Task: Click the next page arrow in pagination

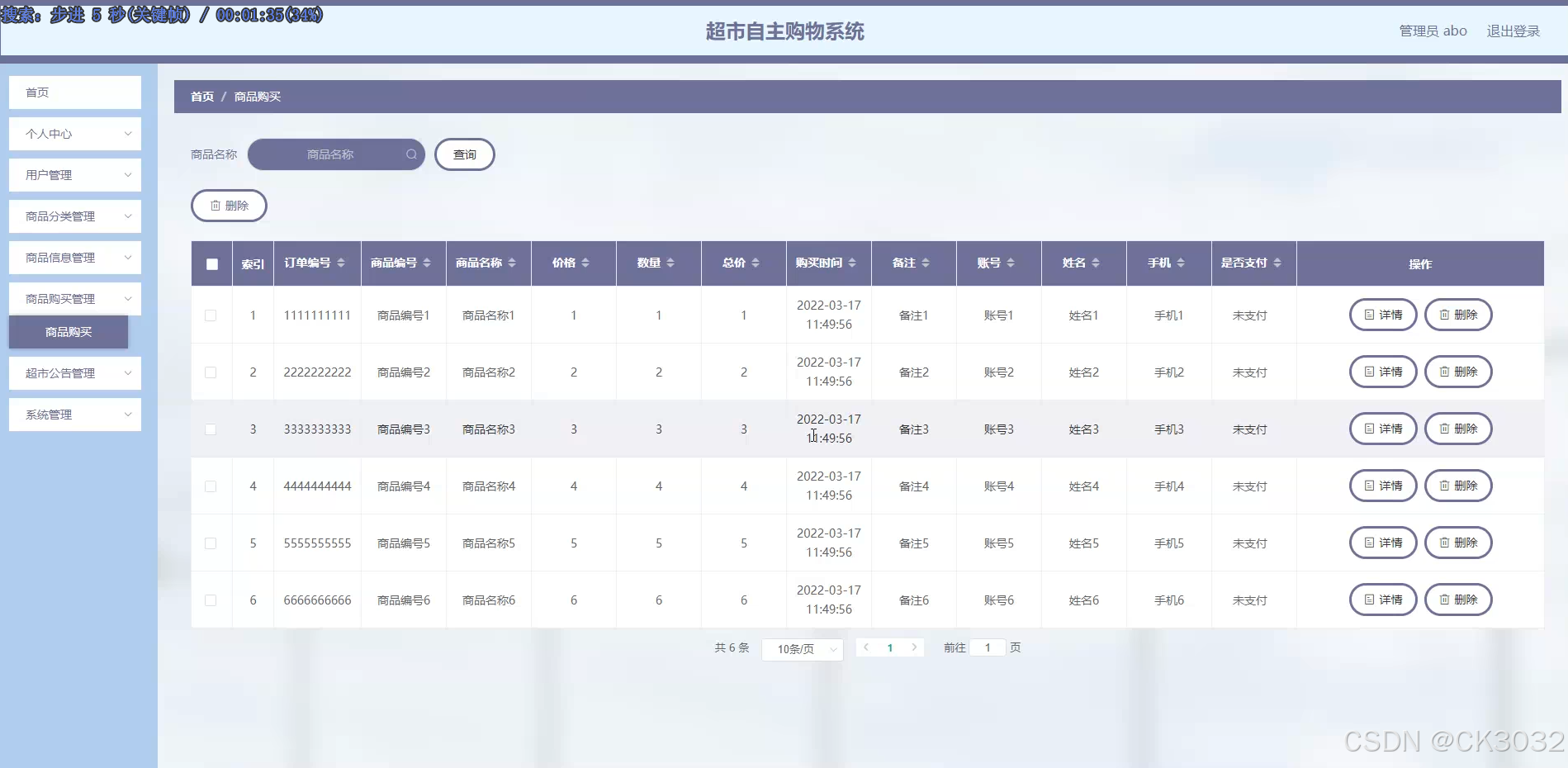Action: click(914, 647)
